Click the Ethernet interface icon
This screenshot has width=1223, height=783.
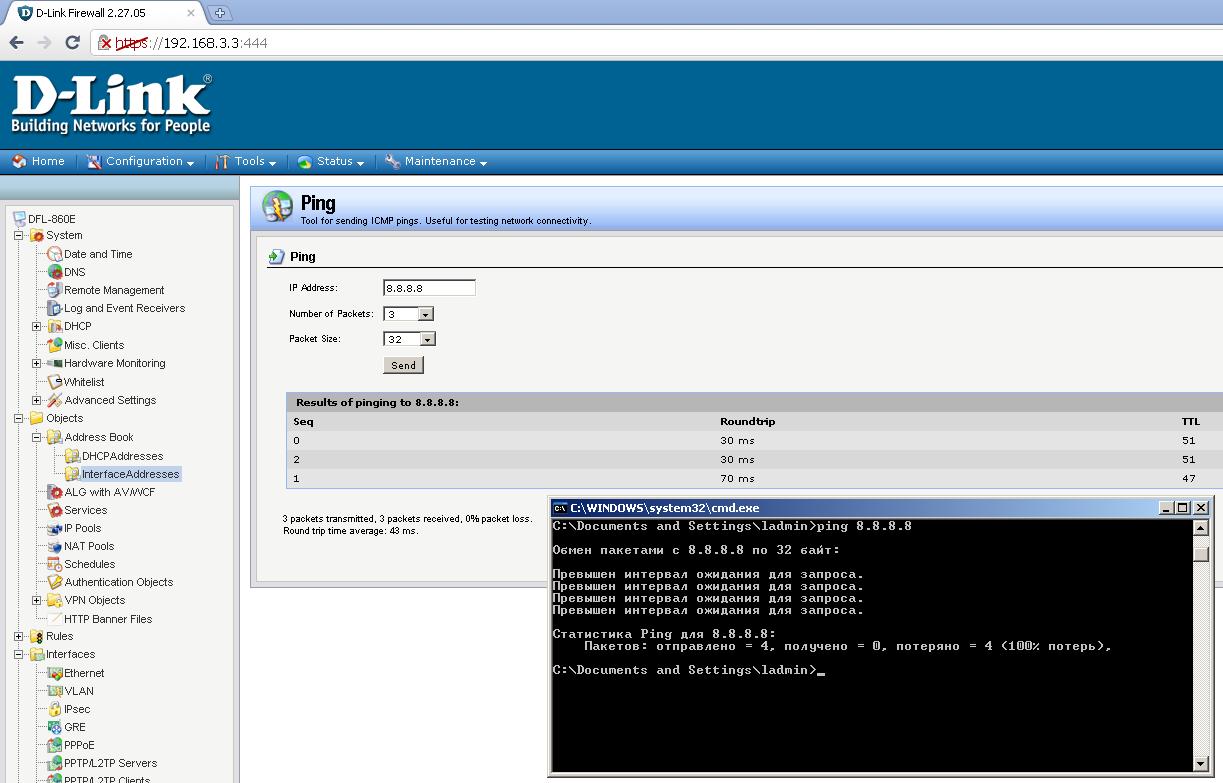55,673
